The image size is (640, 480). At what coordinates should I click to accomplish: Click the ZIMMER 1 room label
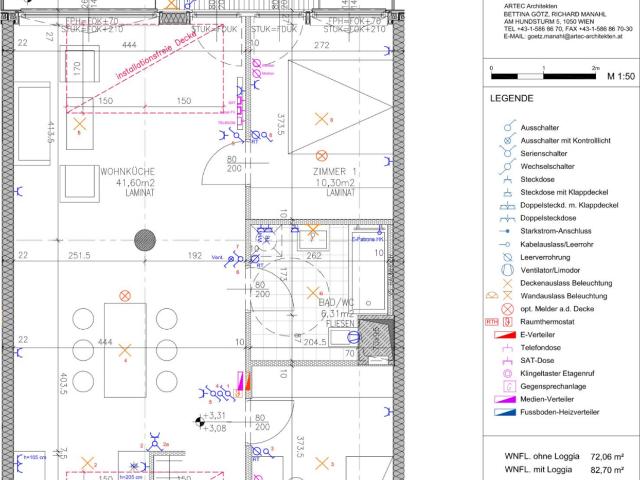coord(335,171)
